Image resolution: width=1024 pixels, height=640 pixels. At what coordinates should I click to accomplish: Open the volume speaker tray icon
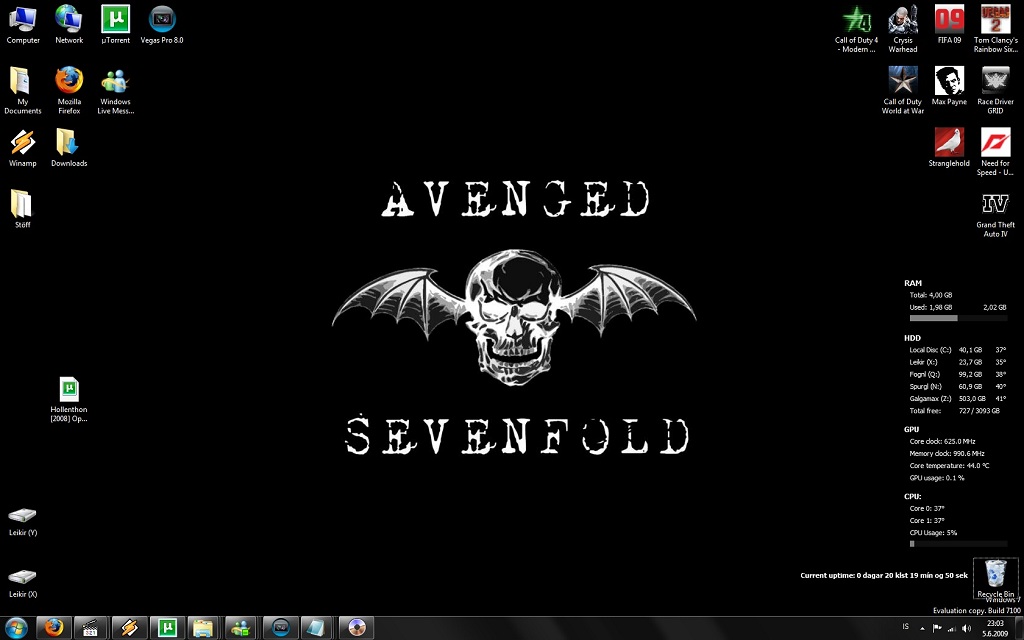[967, 628]
